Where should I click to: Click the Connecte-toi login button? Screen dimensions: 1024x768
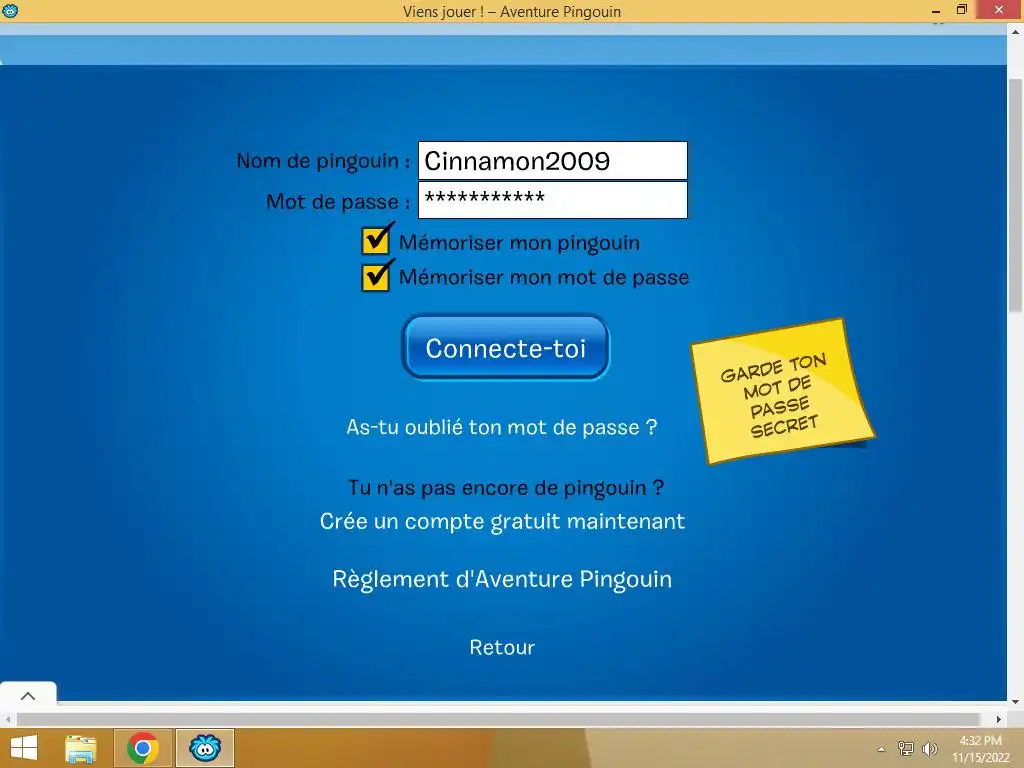(505, 347)
